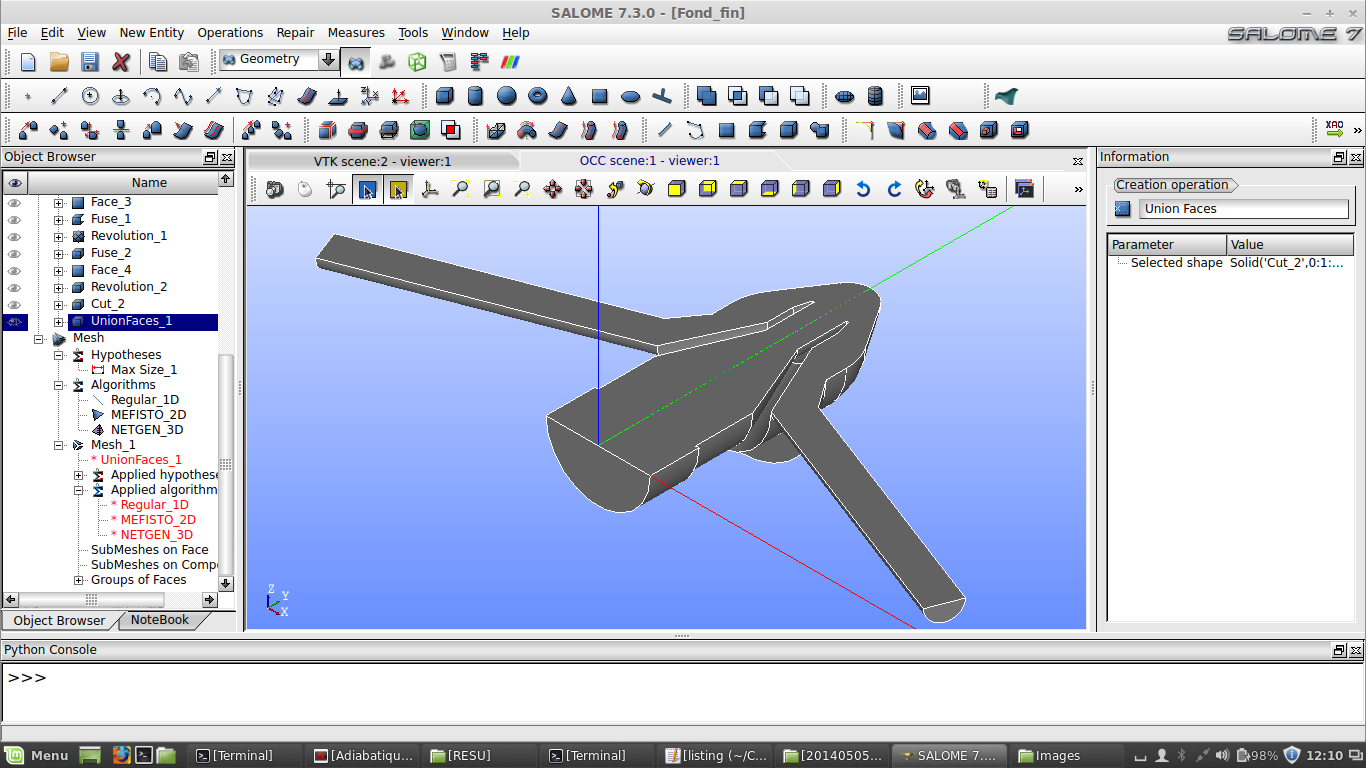Click the Dump View camera icon
Screen dimensions: 1366x768
(x=274, y=189)
